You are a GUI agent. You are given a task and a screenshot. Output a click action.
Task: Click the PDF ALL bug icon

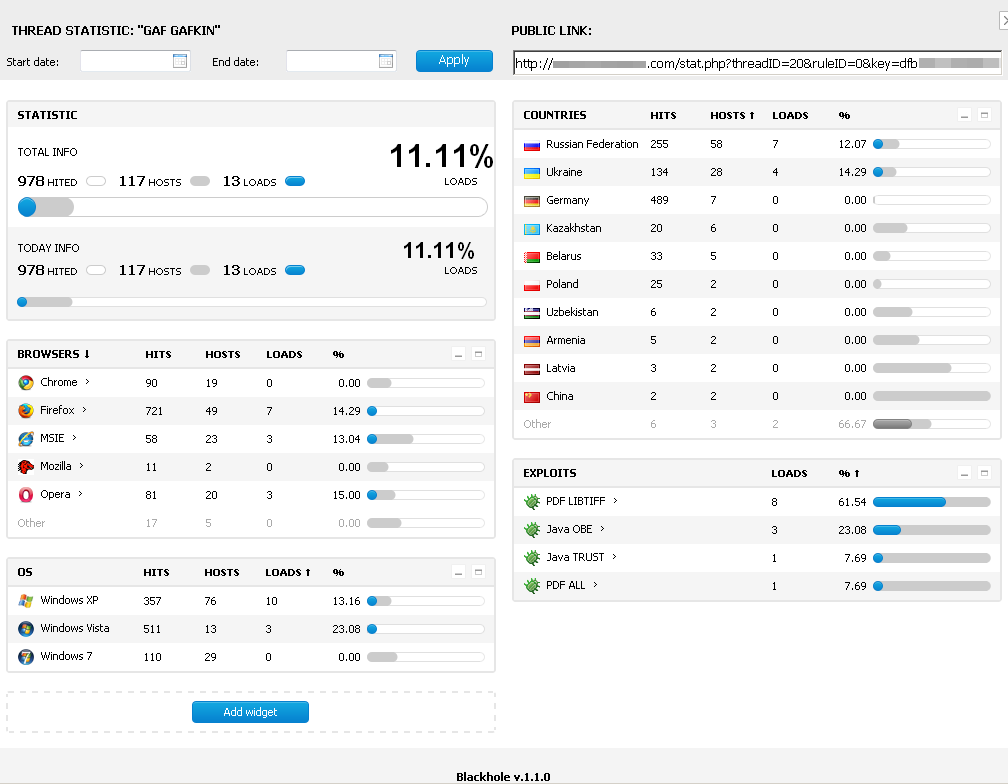click(x=532, y=585)
